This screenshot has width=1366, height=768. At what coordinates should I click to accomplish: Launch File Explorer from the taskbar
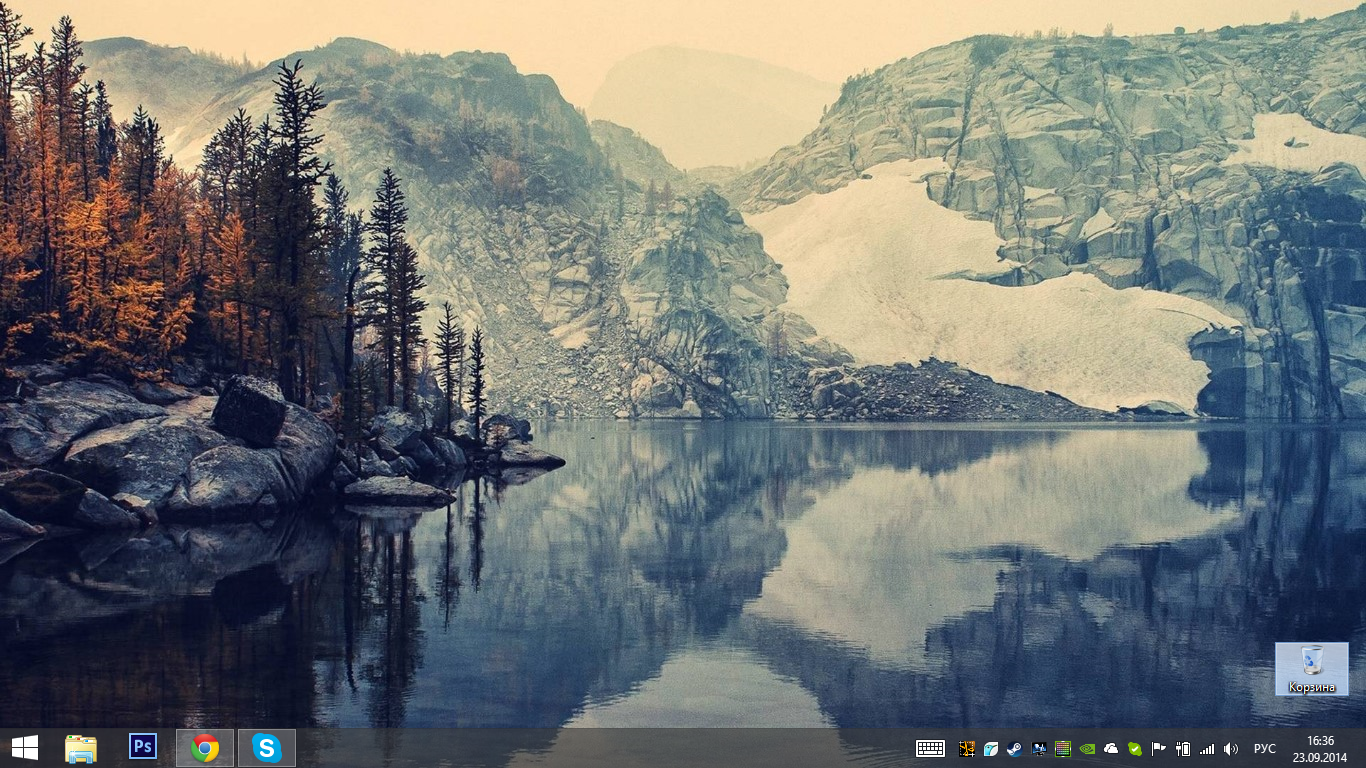coord(81,748)
